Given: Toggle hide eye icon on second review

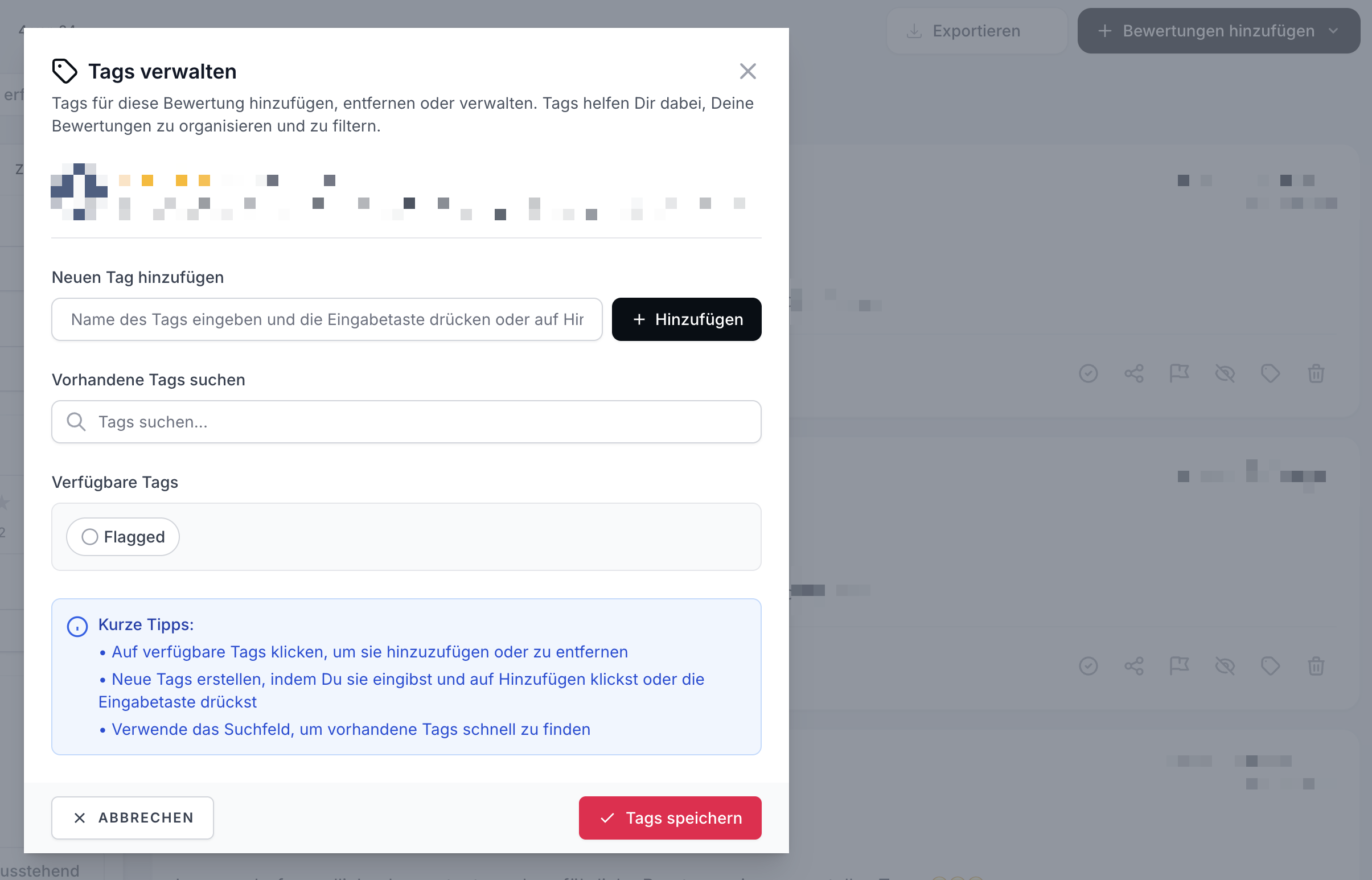Looking at the screenshot, I should (x=1225, y=667).
